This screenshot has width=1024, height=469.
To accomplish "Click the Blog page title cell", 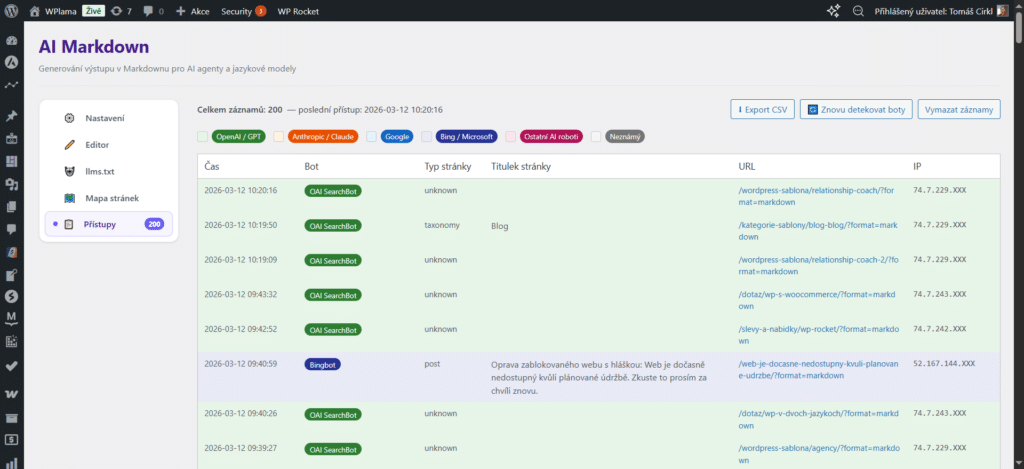I will click(500, 226).
